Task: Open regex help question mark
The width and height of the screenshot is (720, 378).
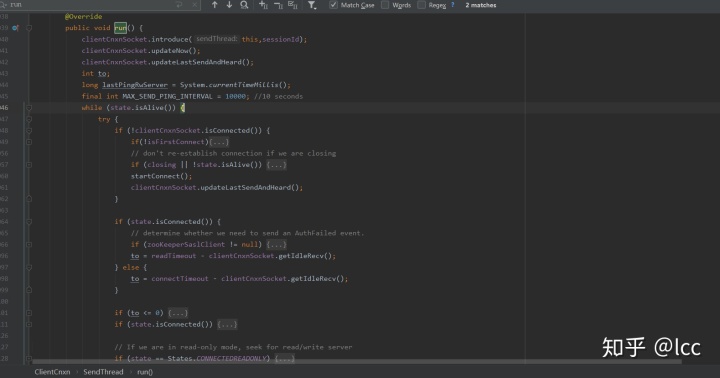Action: (x=453, y=5)
